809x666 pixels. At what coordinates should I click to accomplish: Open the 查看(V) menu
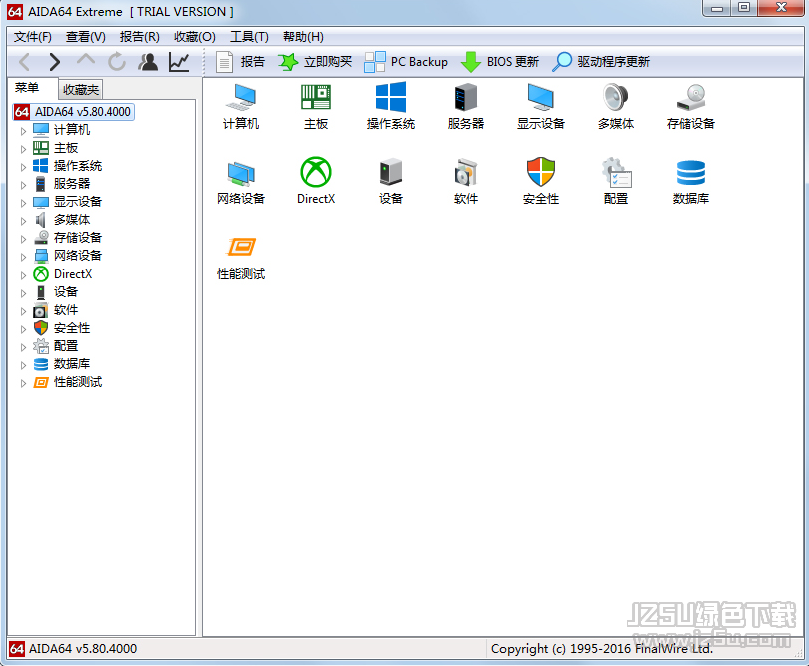point(86,37)
